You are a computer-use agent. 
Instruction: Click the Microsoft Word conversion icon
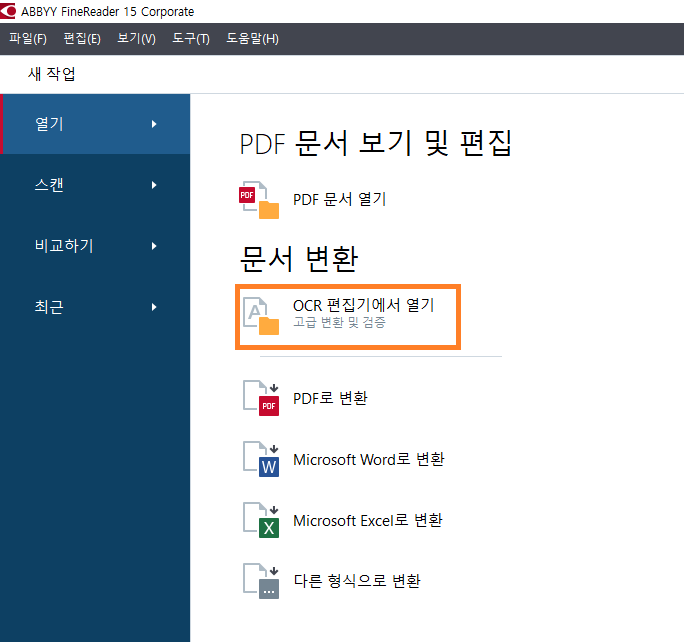[x=261, y=459]
